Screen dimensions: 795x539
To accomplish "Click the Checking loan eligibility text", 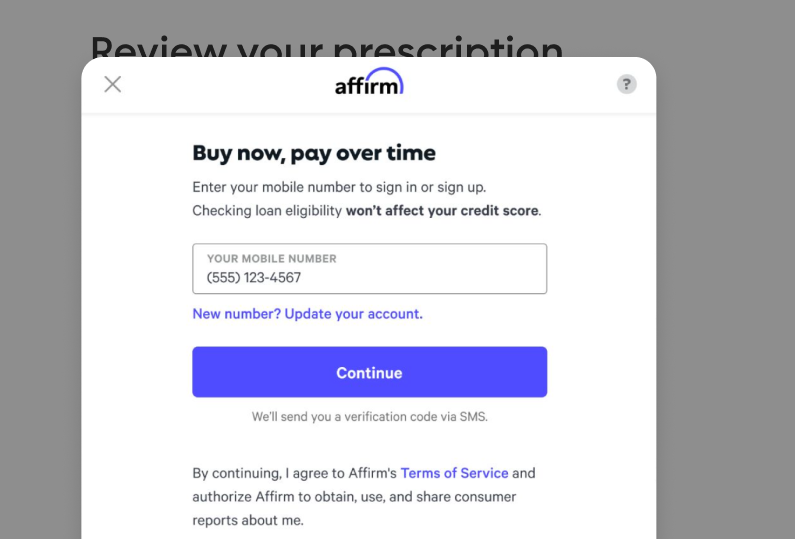I will (x=267, y=210).
